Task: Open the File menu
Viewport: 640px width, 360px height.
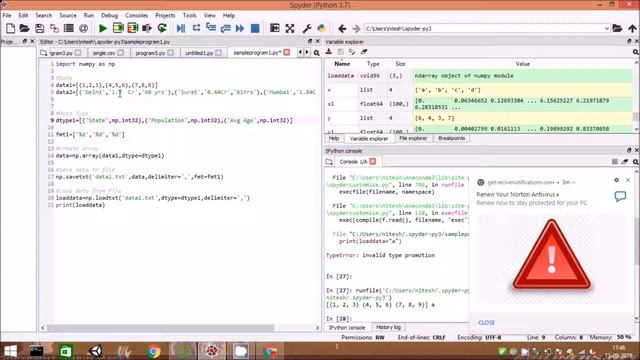Action: point(7,15)
